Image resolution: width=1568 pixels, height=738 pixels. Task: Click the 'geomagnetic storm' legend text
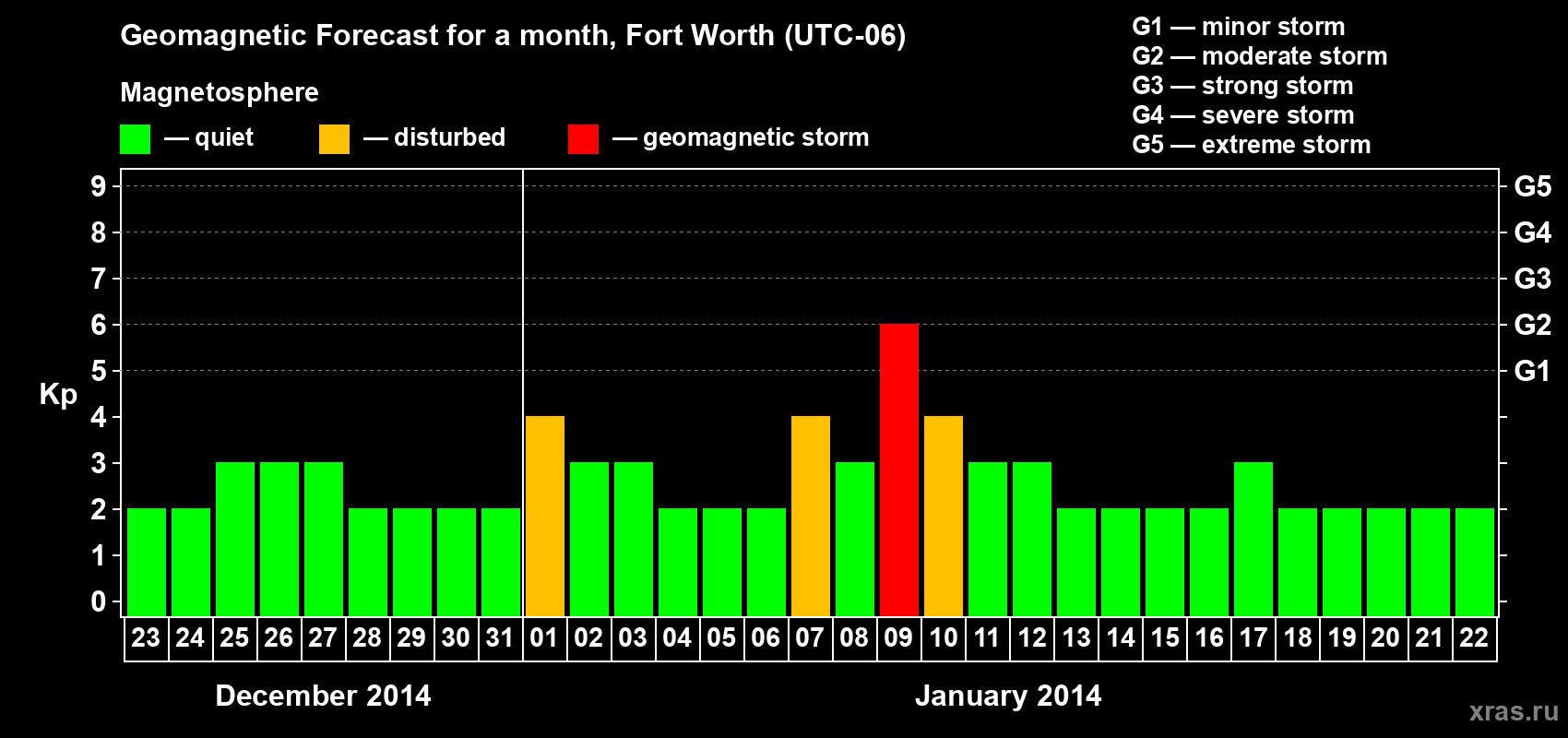click(x=756, y=137)
